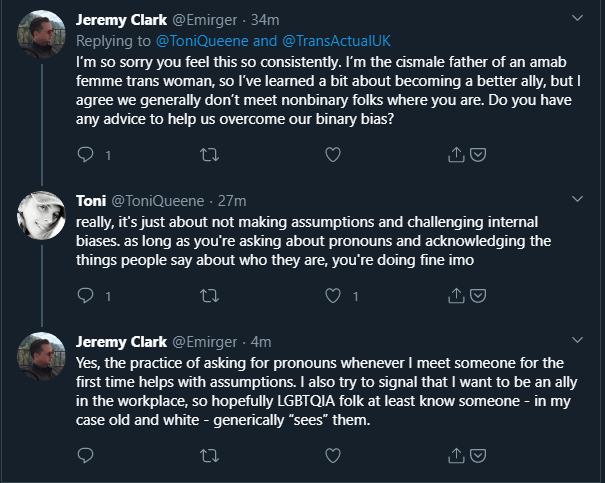Expand options chevron on last Jeremy Clark tweet
605x483 pixels.
click(577, 339)
